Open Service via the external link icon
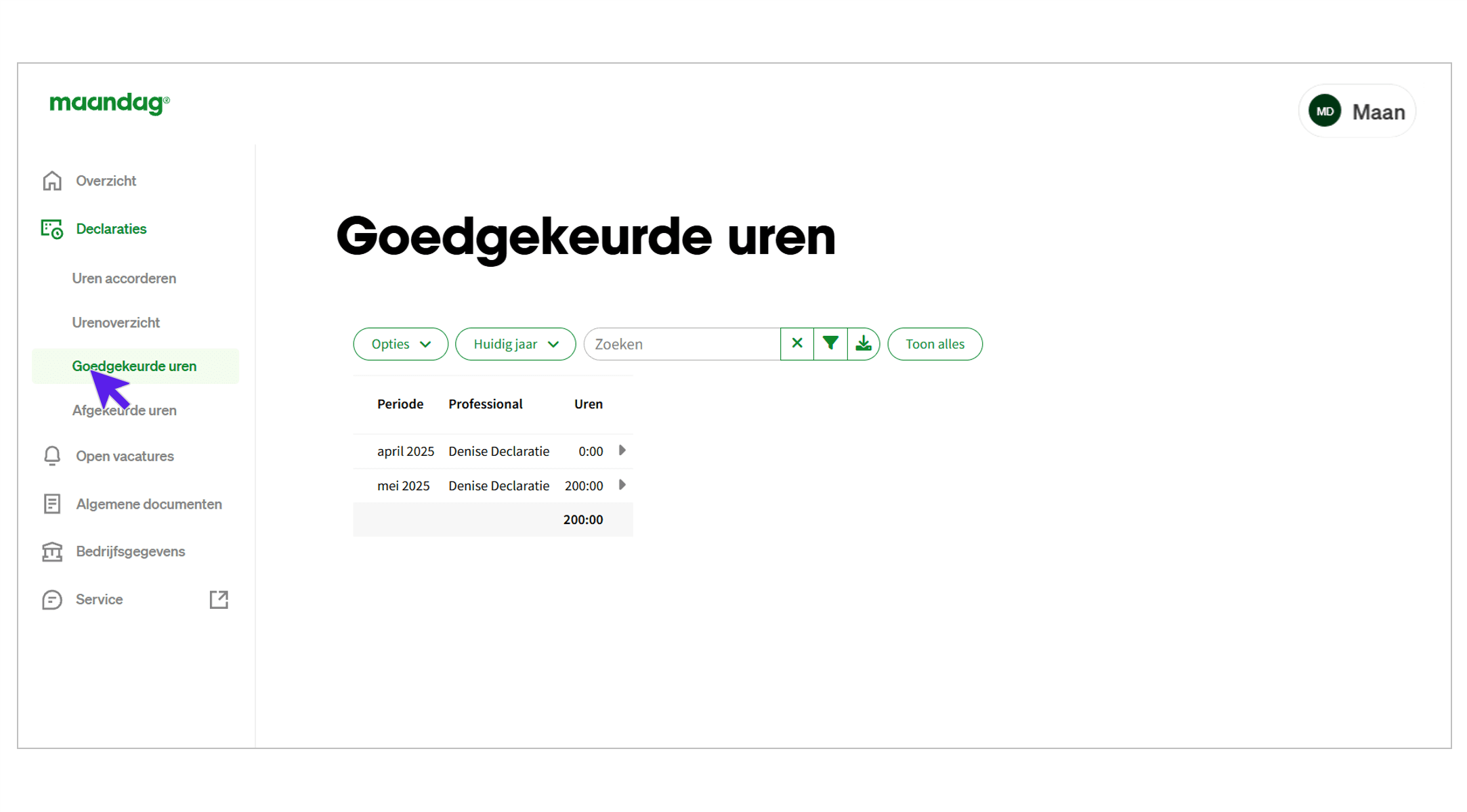 (x=219, y=599)
